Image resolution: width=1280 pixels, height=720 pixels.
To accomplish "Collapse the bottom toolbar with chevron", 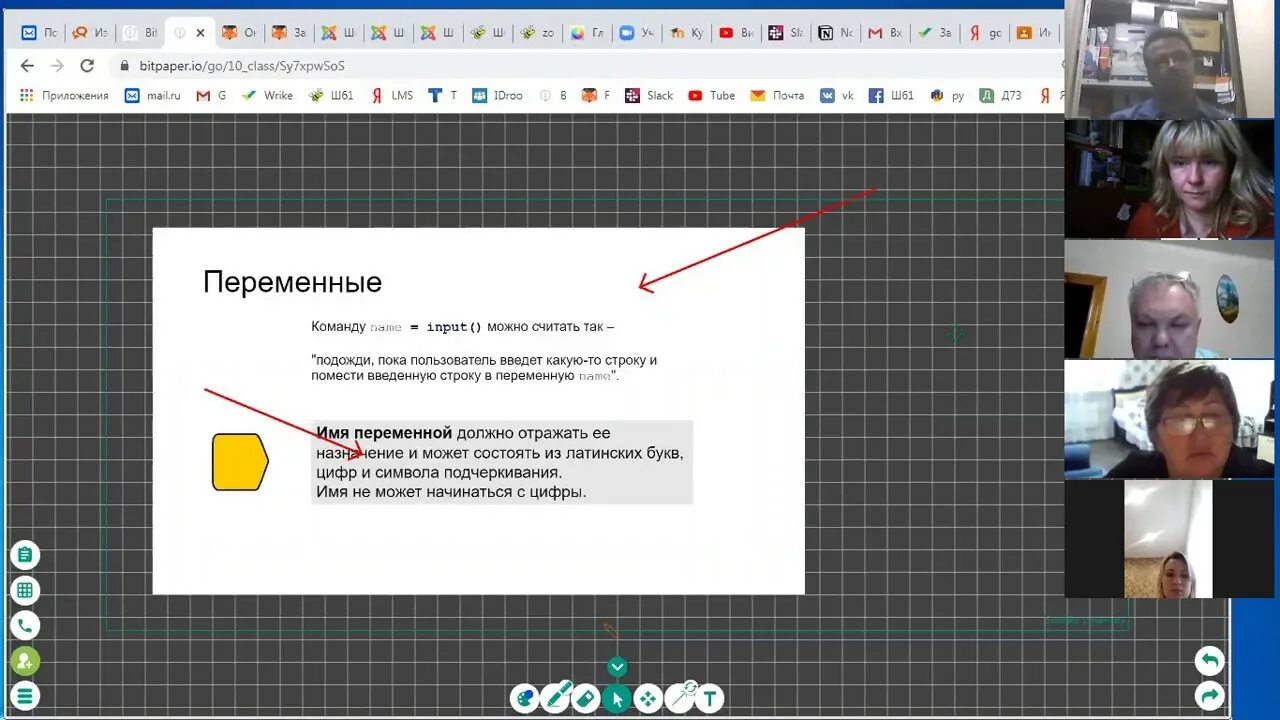I will tap(617, 667).
